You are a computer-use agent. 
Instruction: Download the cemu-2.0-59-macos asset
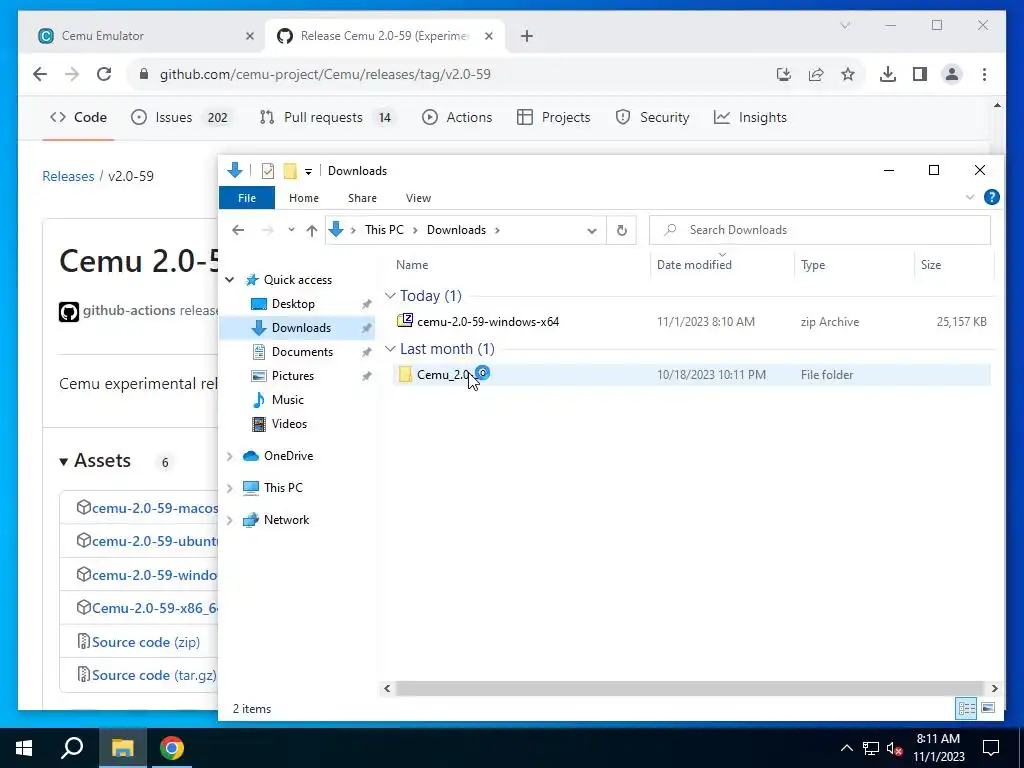(x=155, y=508)
